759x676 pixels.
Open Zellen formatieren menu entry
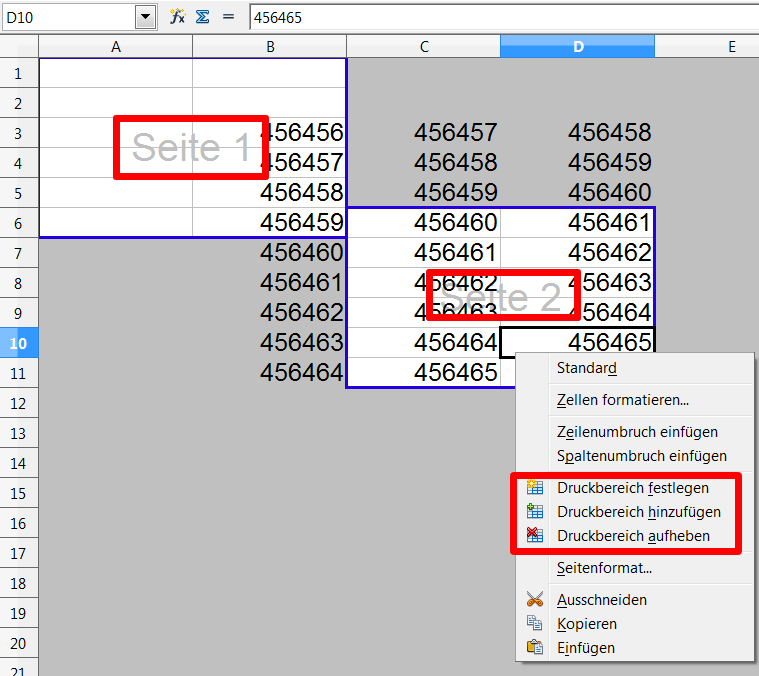point(622,400)
